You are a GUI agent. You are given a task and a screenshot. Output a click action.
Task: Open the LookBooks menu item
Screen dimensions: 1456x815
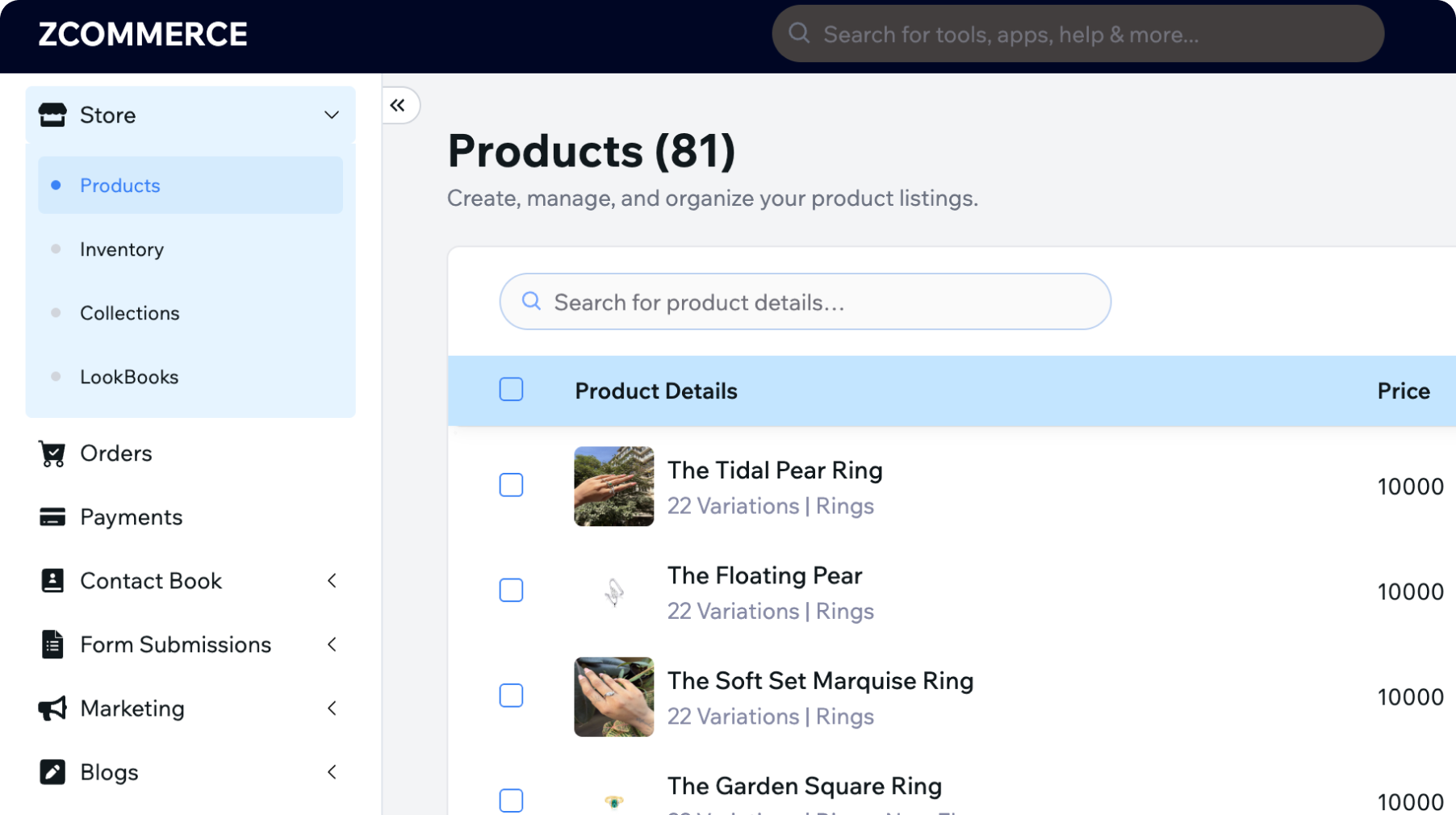pyautogui.click(x=190, y=377)
